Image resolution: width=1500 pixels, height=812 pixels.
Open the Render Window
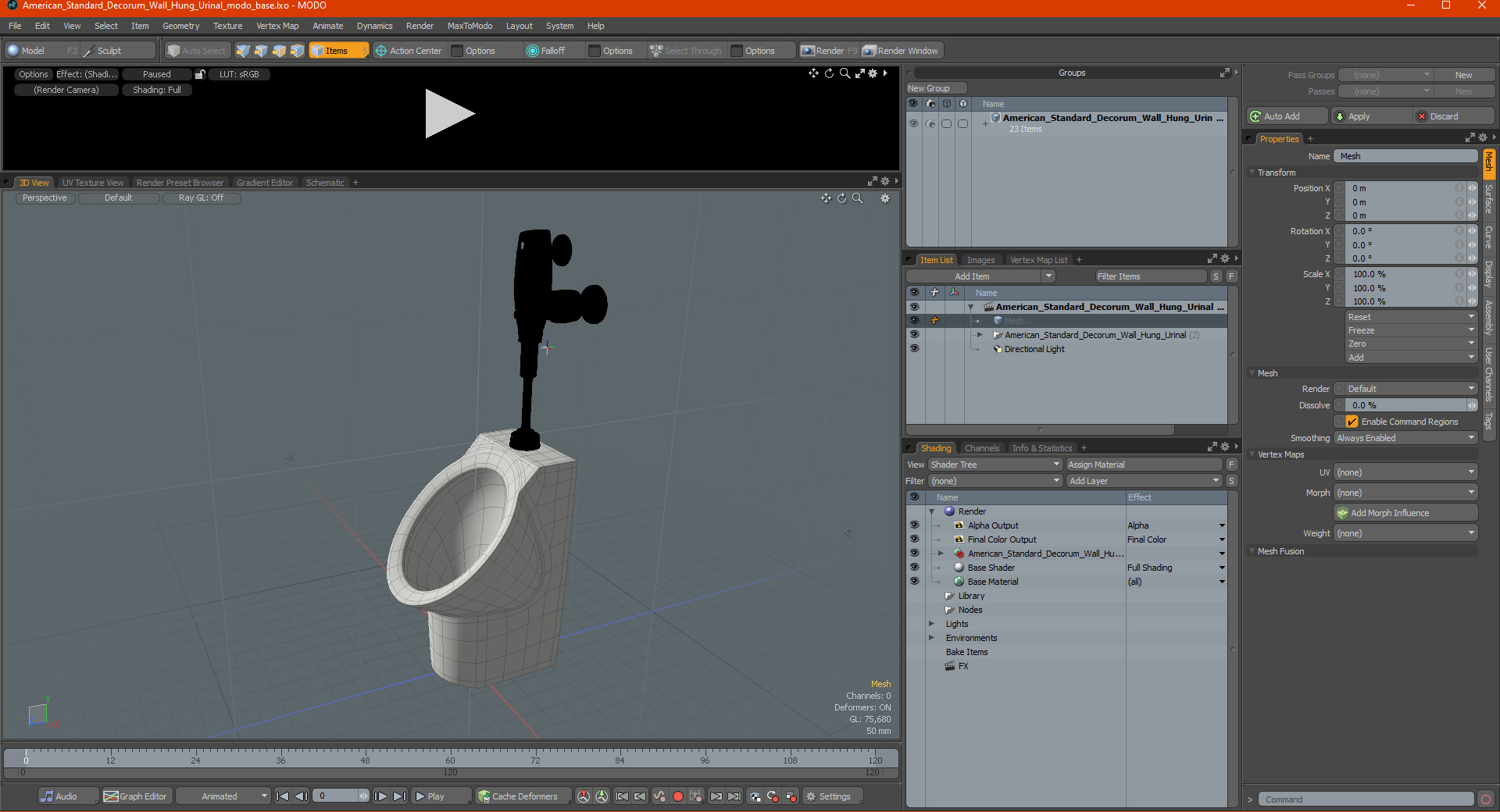pyautogui.click(x=901, y=51)
